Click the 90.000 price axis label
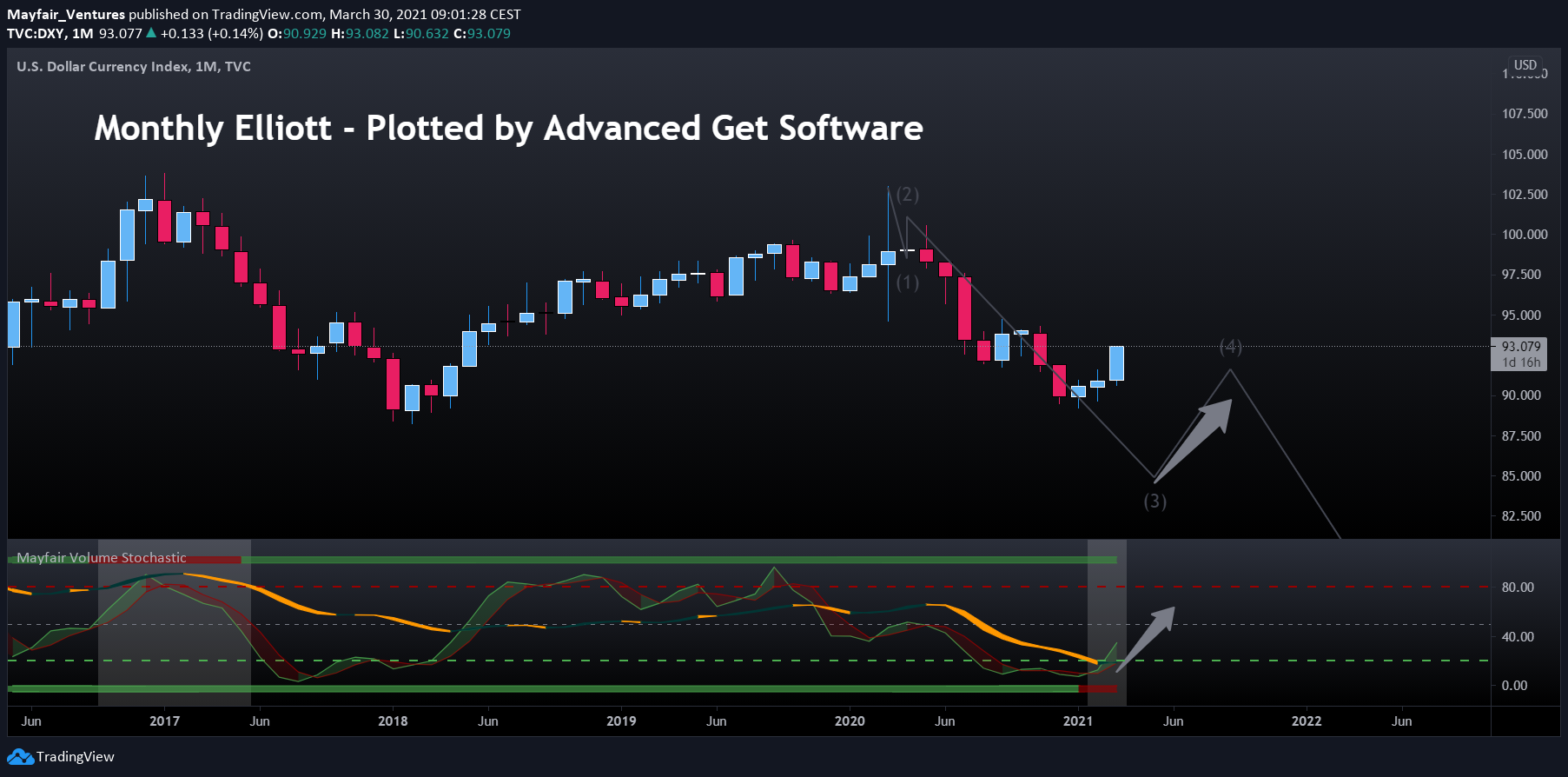This screenshot has height=777, width=1568. point(1521,395)
